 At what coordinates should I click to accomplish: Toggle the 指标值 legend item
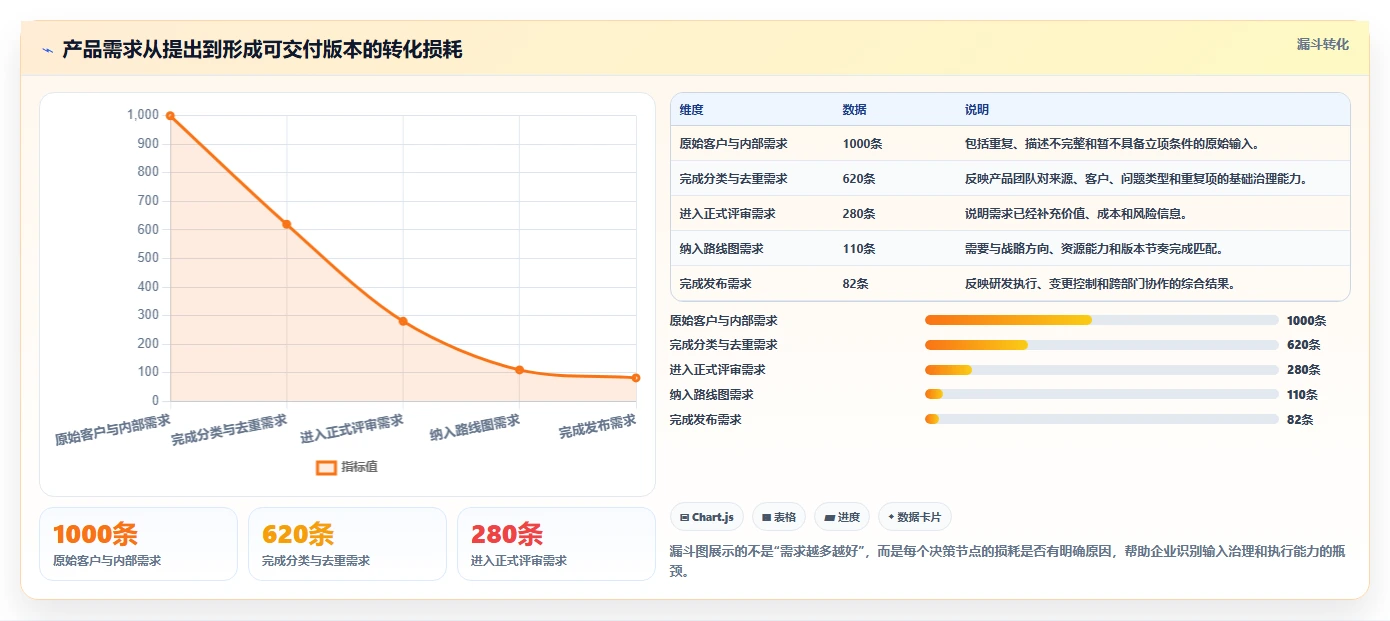coord(347,467)
